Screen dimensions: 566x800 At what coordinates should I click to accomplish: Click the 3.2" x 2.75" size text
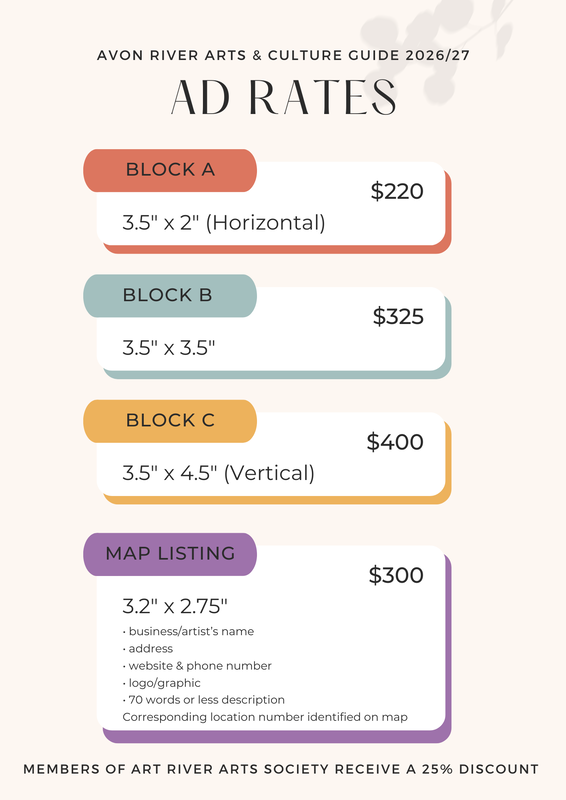175,606
